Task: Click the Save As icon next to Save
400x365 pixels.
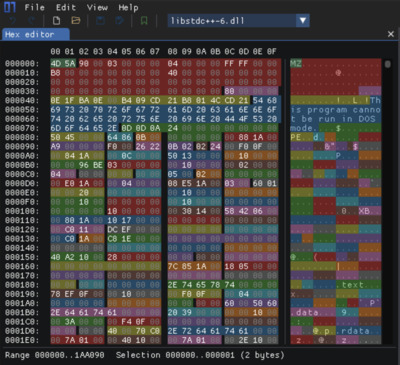Action: tap(119, 21)
